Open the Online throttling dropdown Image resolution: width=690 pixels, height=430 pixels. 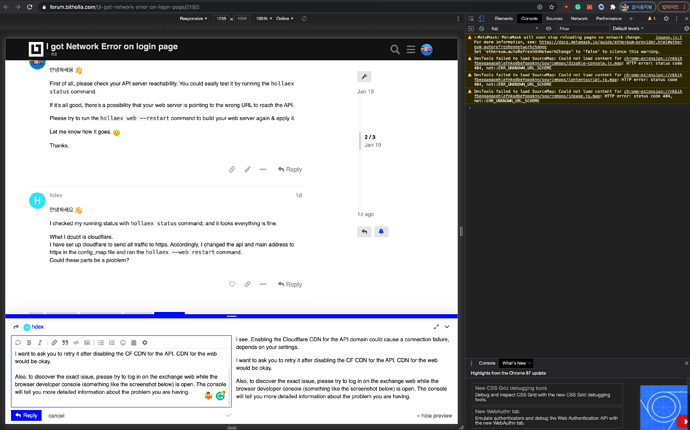point(285,18)
